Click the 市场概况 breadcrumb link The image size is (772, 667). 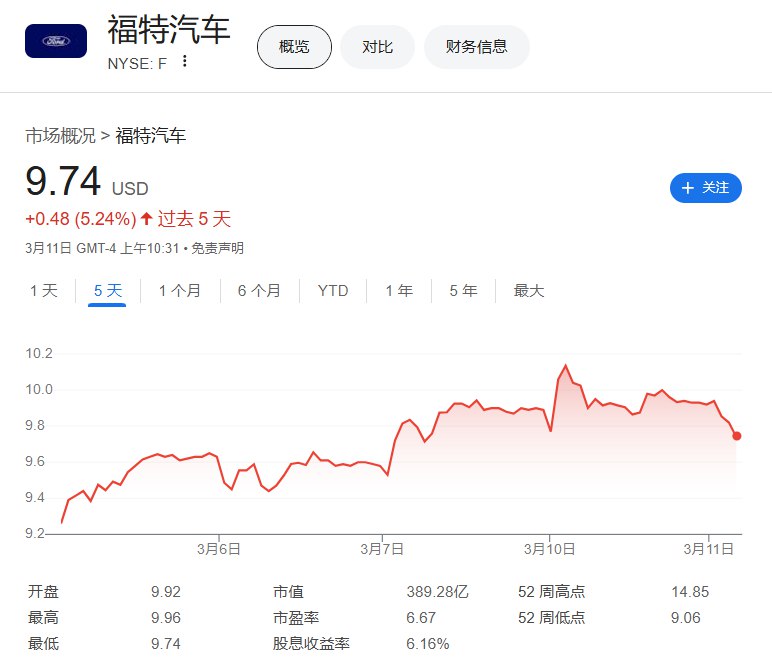(x=60, y=135)
